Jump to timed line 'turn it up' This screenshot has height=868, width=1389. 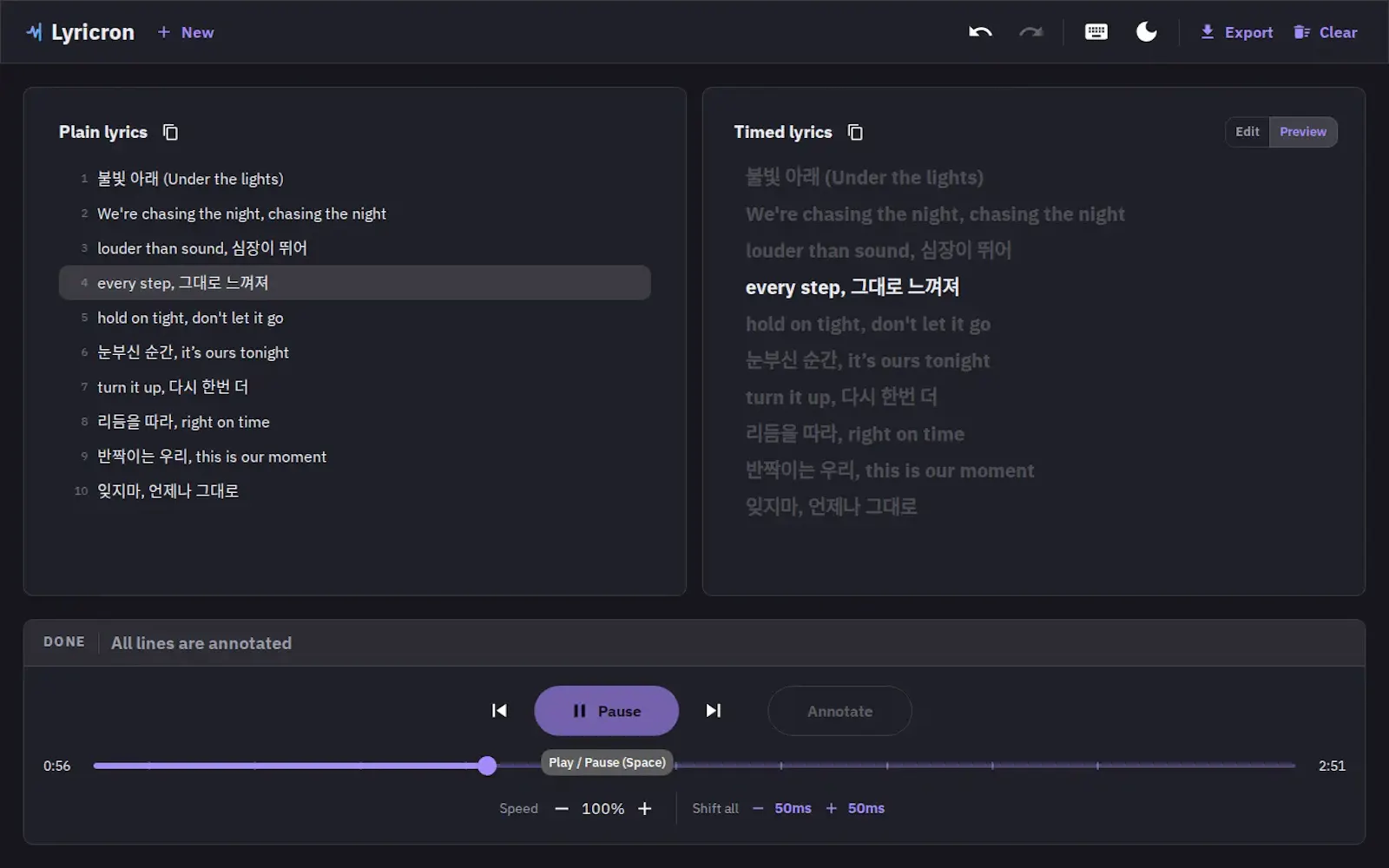click(841, 398)
